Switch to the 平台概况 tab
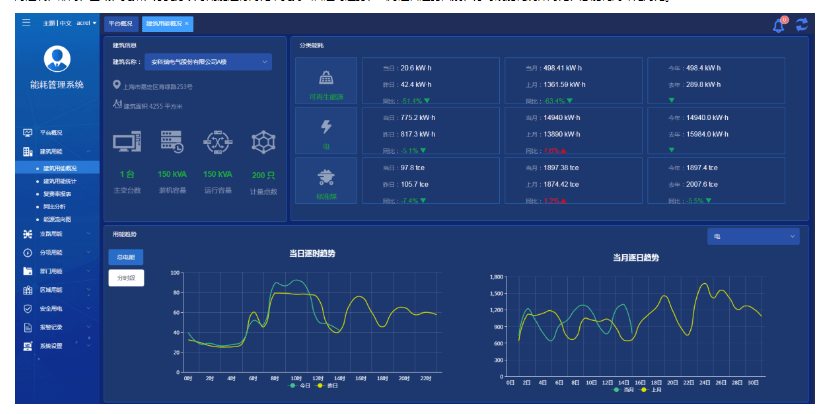 point(121,24)
